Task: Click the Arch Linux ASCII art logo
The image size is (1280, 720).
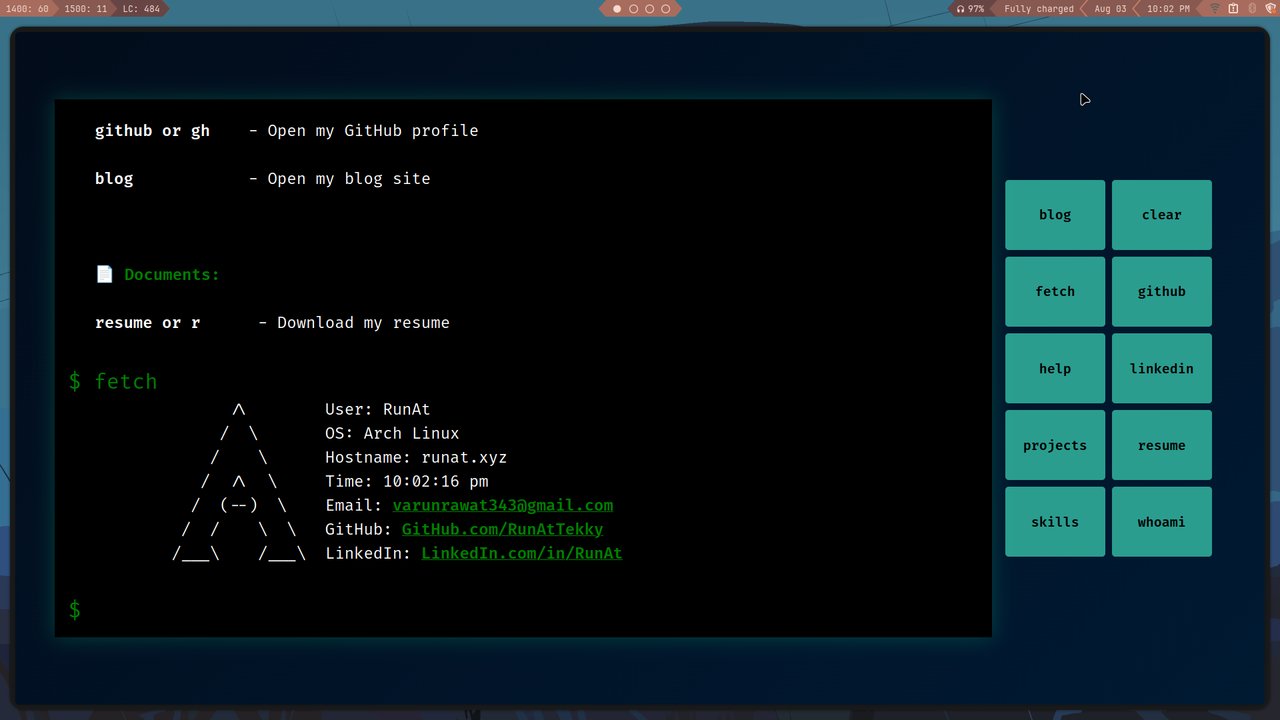Action: 239,482
